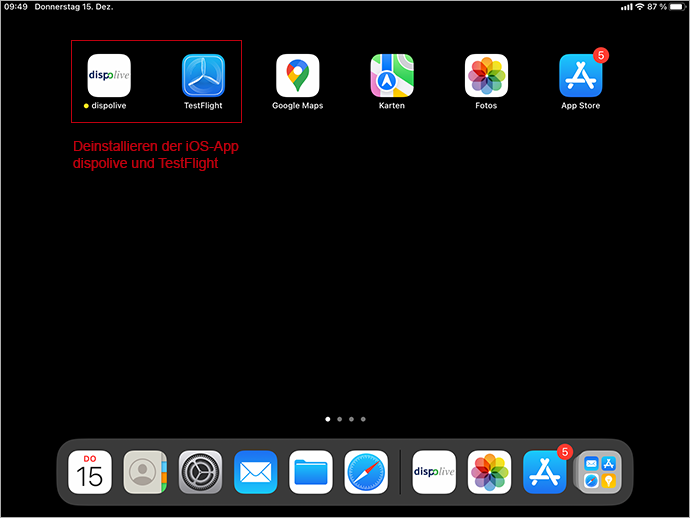The width and height of the screenshot is (690, 518).
Task: Open the dispolive app on home screen
Action: point(109,75)
